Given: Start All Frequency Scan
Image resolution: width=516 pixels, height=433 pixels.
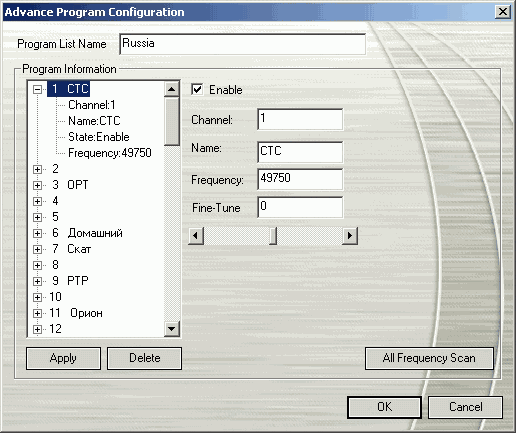Looking at the screenshot, I should [429, 358].
